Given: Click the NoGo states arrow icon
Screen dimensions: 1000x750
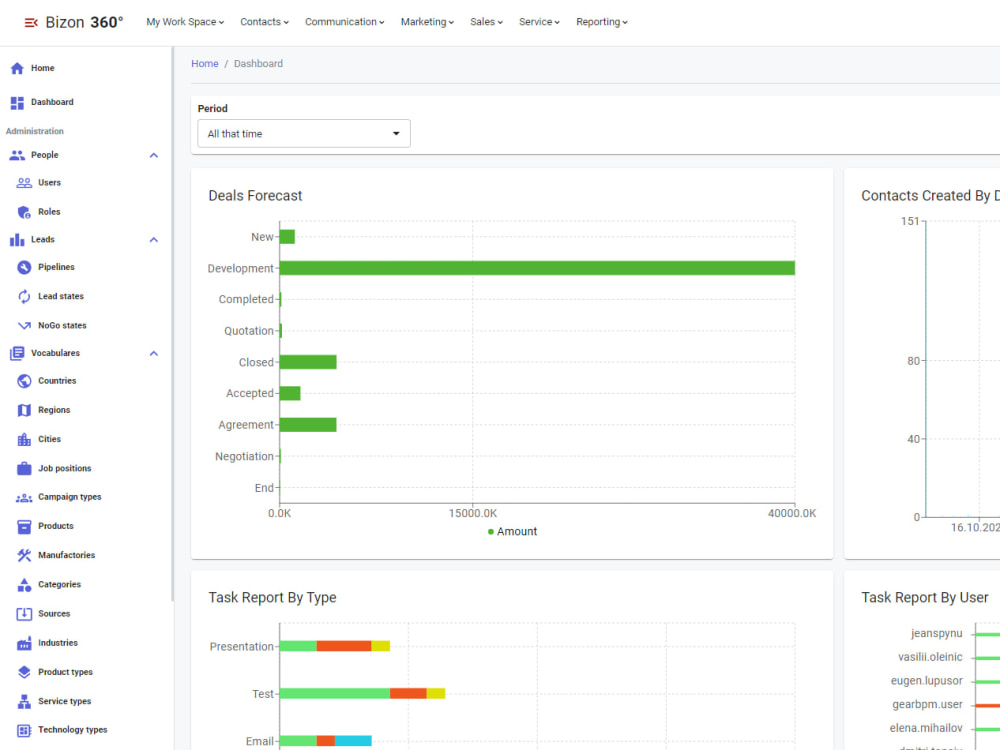Looking at the screenshot, I should click(24, 325).
